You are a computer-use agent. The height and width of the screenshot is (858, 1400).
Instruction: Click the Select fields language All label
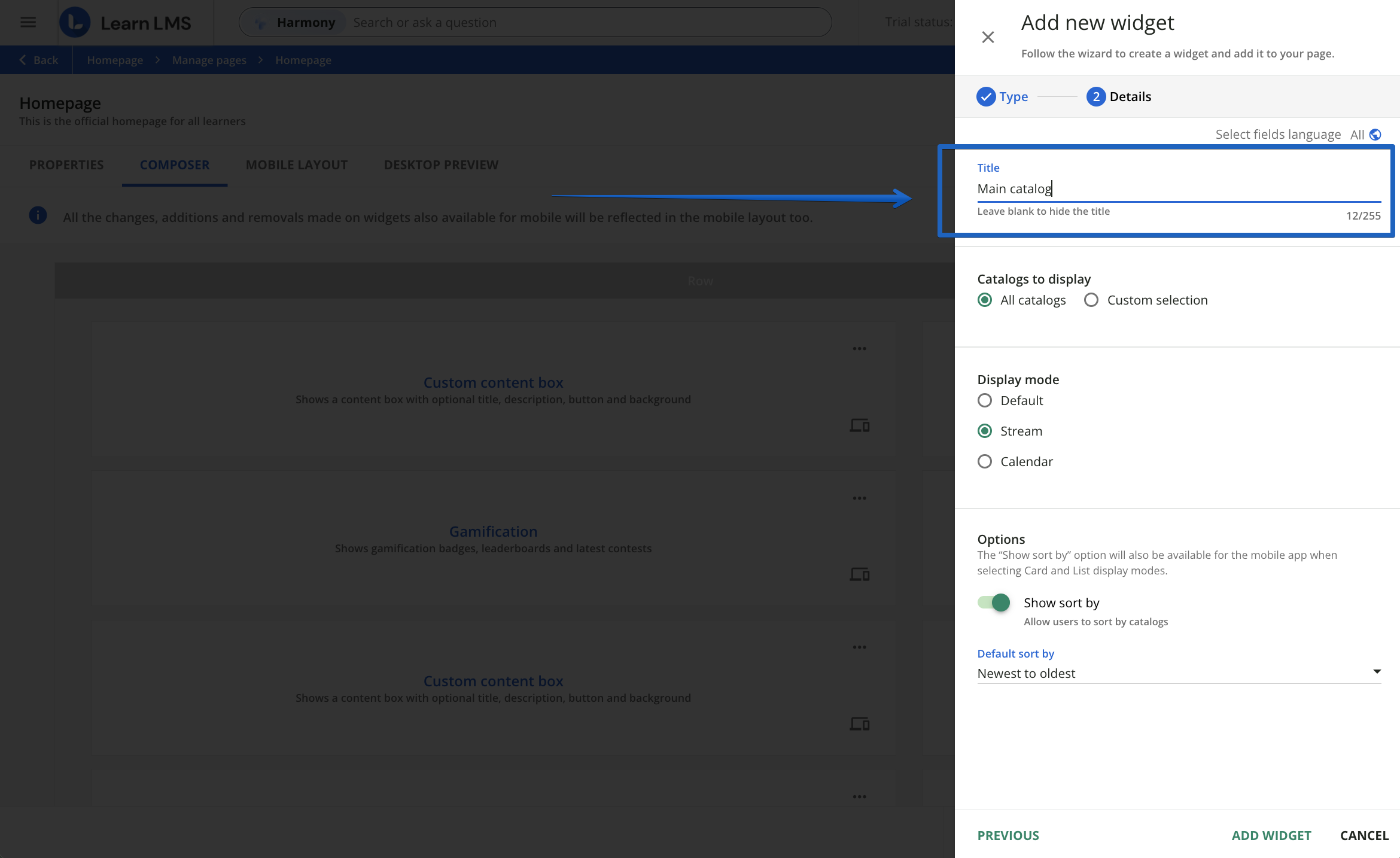click(1357, 135)
